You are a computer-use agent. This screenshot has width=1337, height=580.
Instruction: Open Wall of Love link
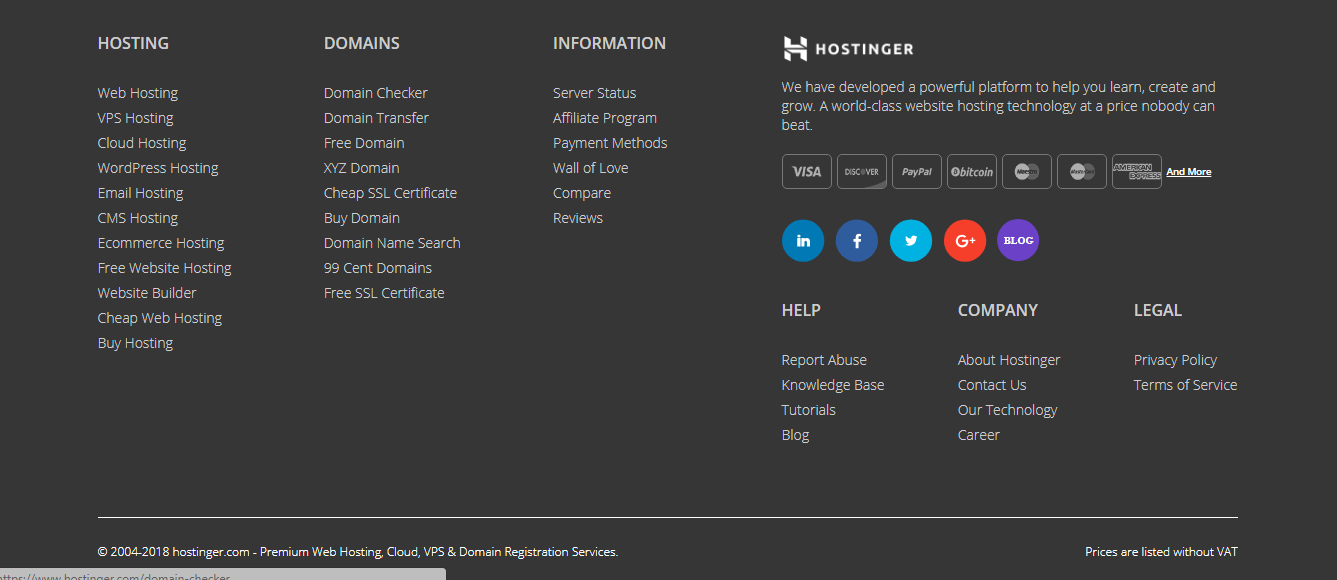coord(591,168)
